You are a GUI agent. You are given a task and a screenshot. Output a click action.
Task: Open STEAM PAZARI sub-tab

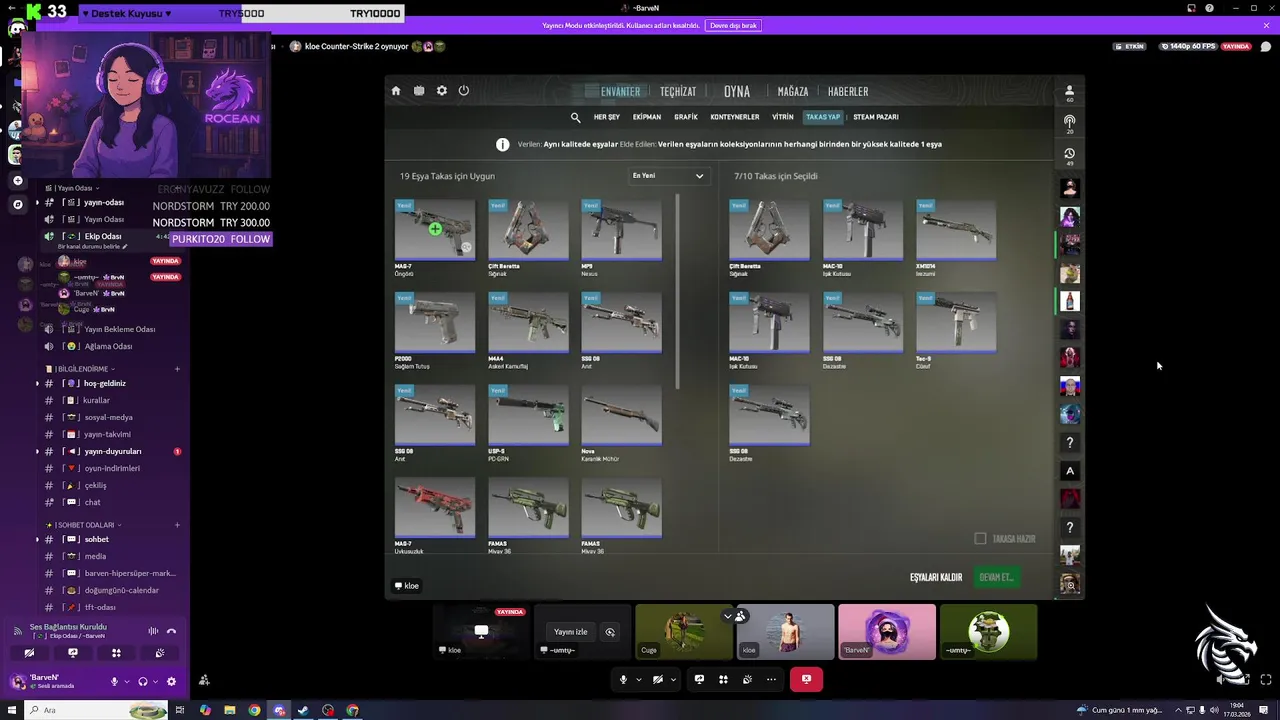coord(876,117)
